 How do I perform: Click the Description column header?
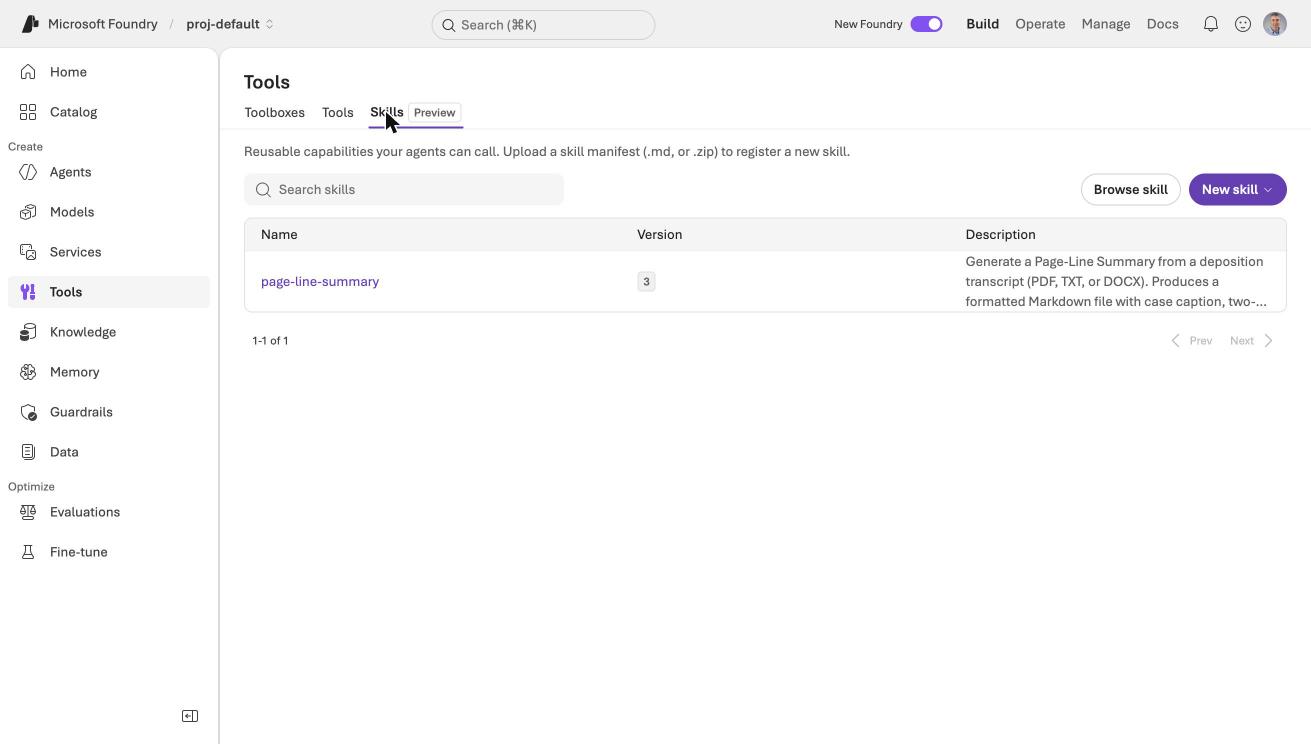tap(1000, 234)
